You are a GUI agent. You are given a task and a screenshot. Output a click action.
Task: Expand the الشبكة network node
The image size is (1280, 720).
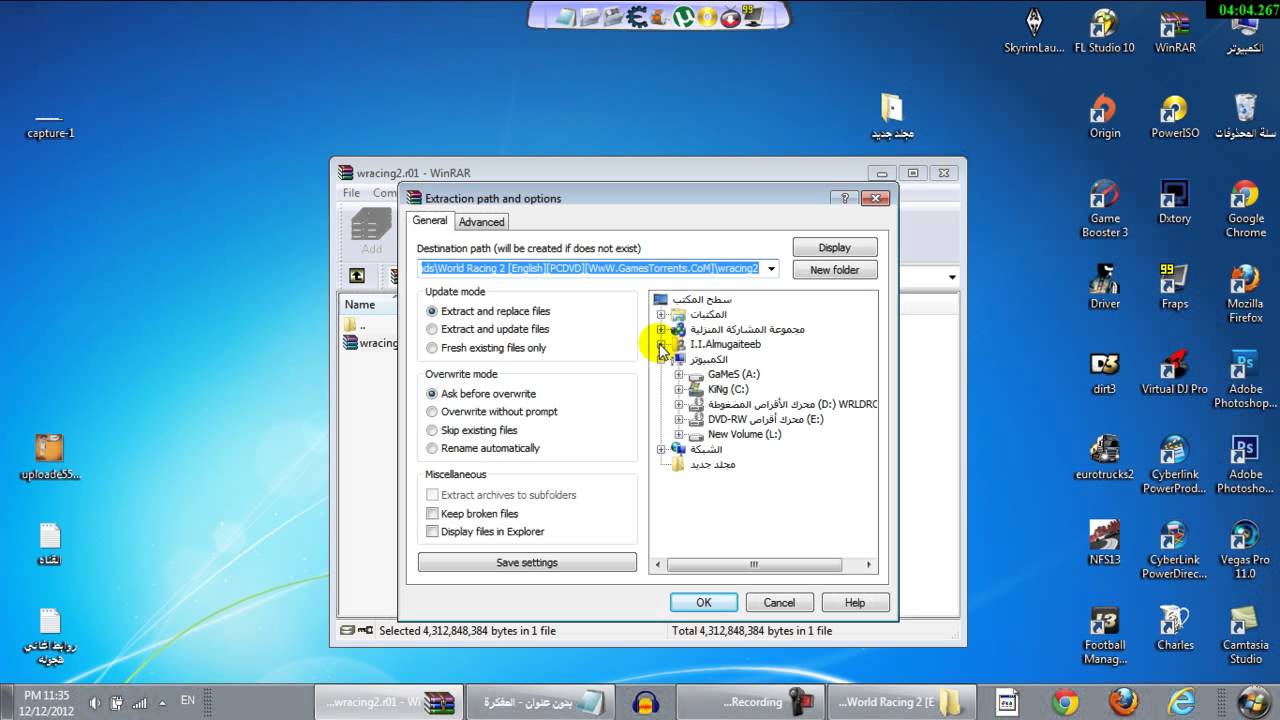click(661, 449)
